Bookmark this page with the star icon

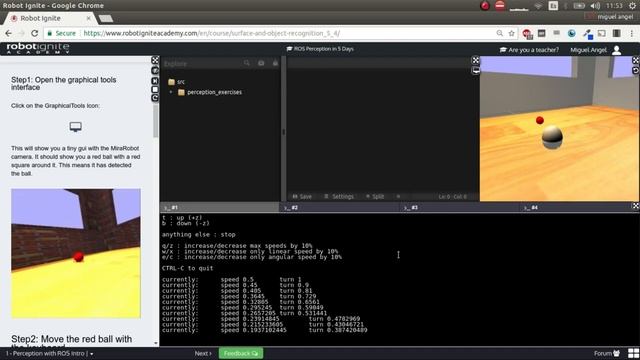[x=511, y=33]
